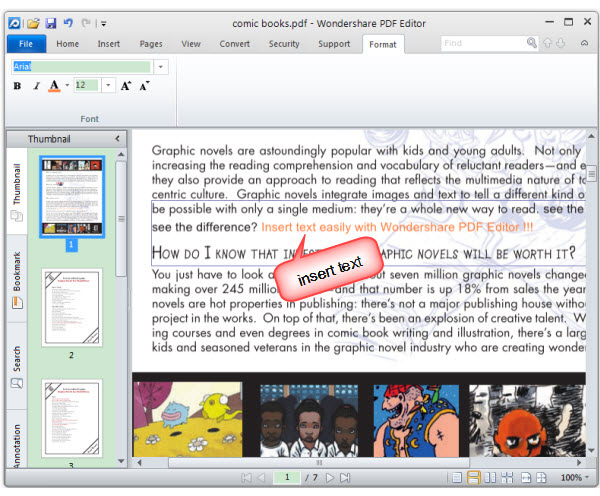Select continuous page view icon
The height and width of the screenshot is (496, 600).
coord(473,478)
